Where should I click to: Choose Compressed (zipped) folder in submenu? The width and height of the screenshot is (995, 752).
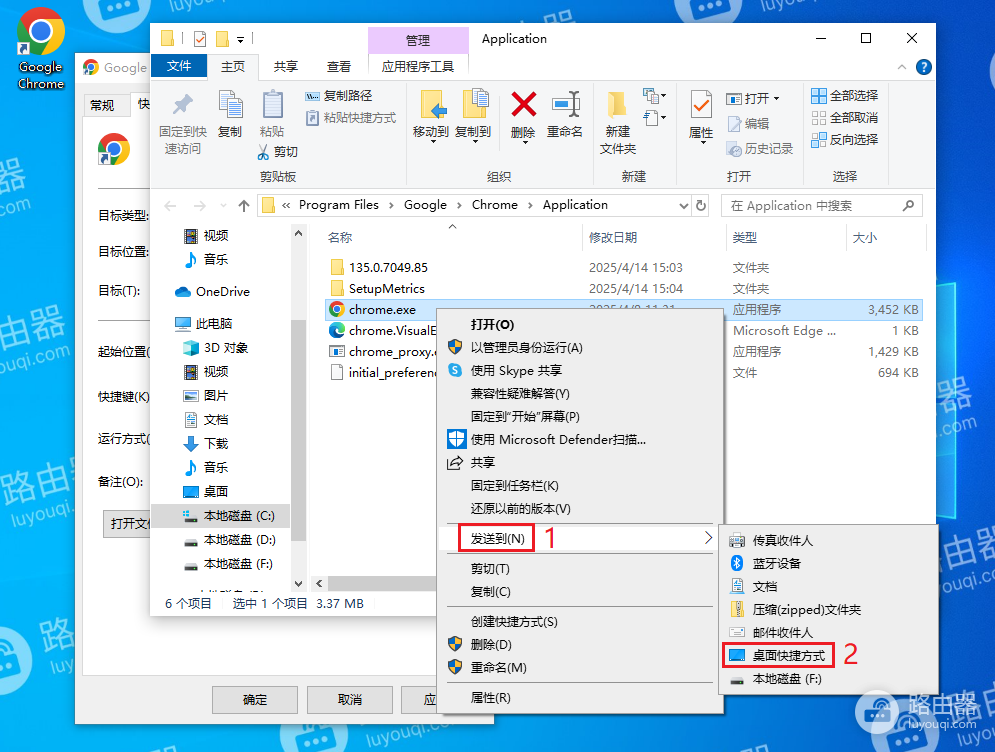pyautogui.click(x=806, y=610)
